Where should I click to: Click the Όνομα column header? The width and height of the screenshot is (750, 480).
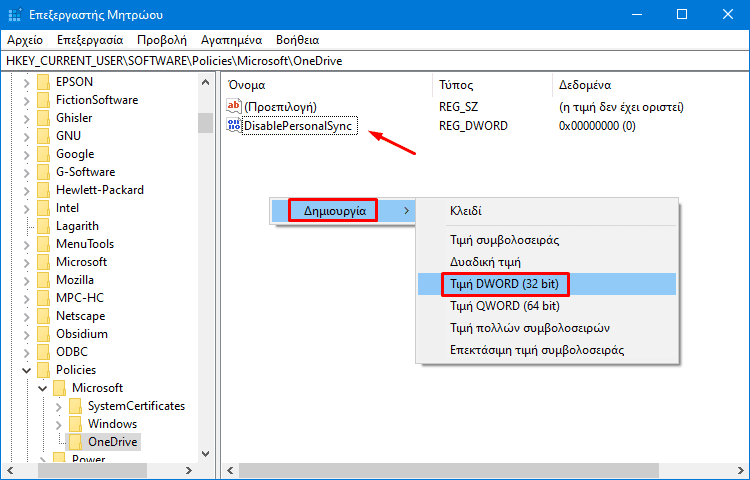[328, 85]
